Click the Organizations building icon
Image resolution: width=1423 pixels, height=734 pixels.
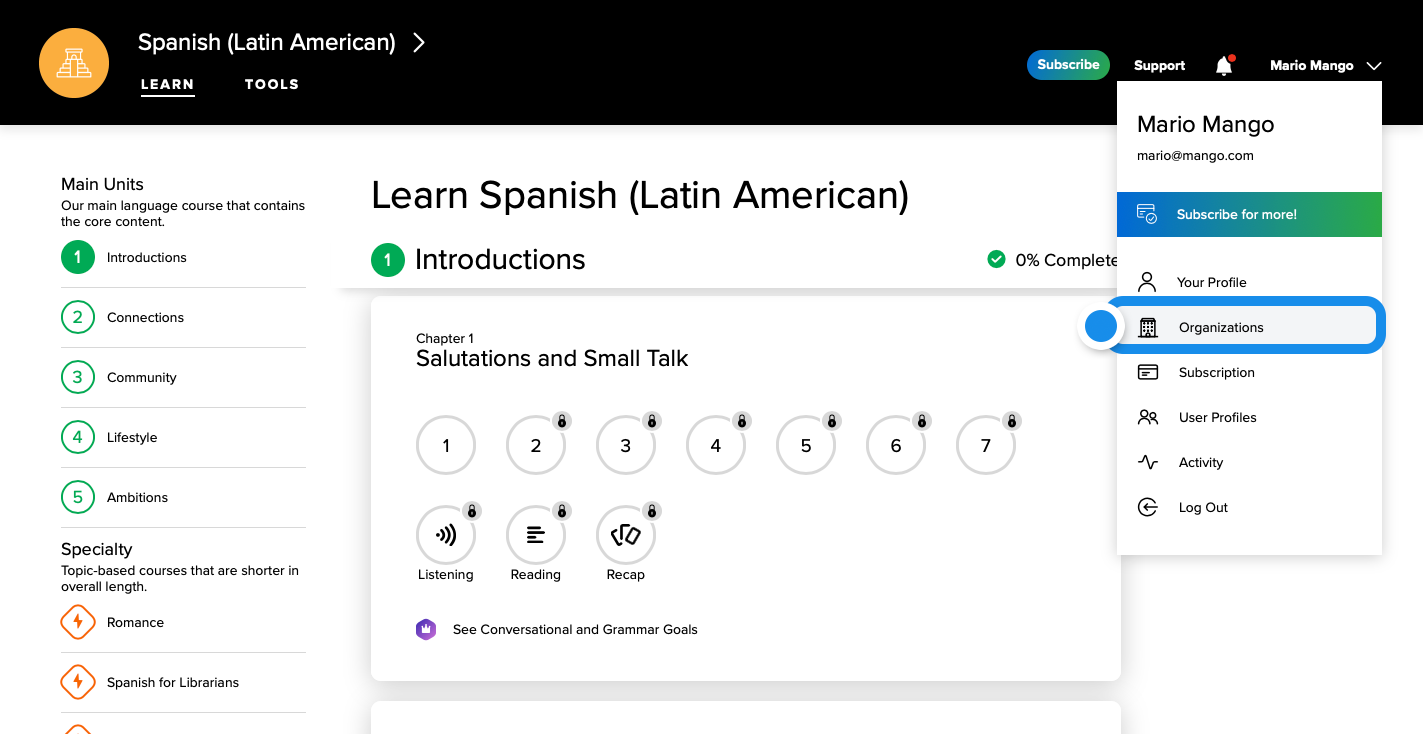point(1147,327)
